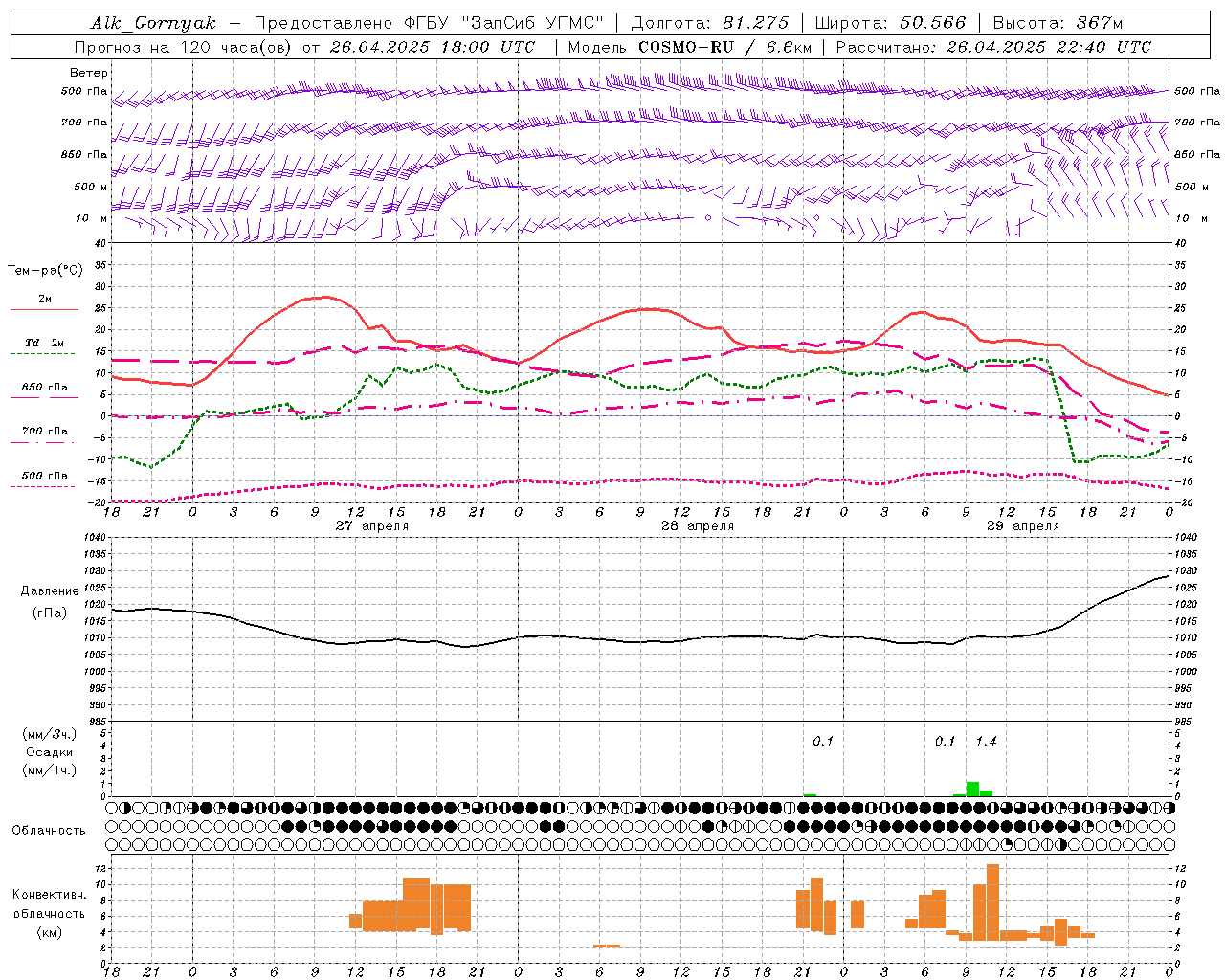Click the 'Осадки' precipitation label
The width and height of the screenshot is (1225, 980).
click(x=50, y=752)
